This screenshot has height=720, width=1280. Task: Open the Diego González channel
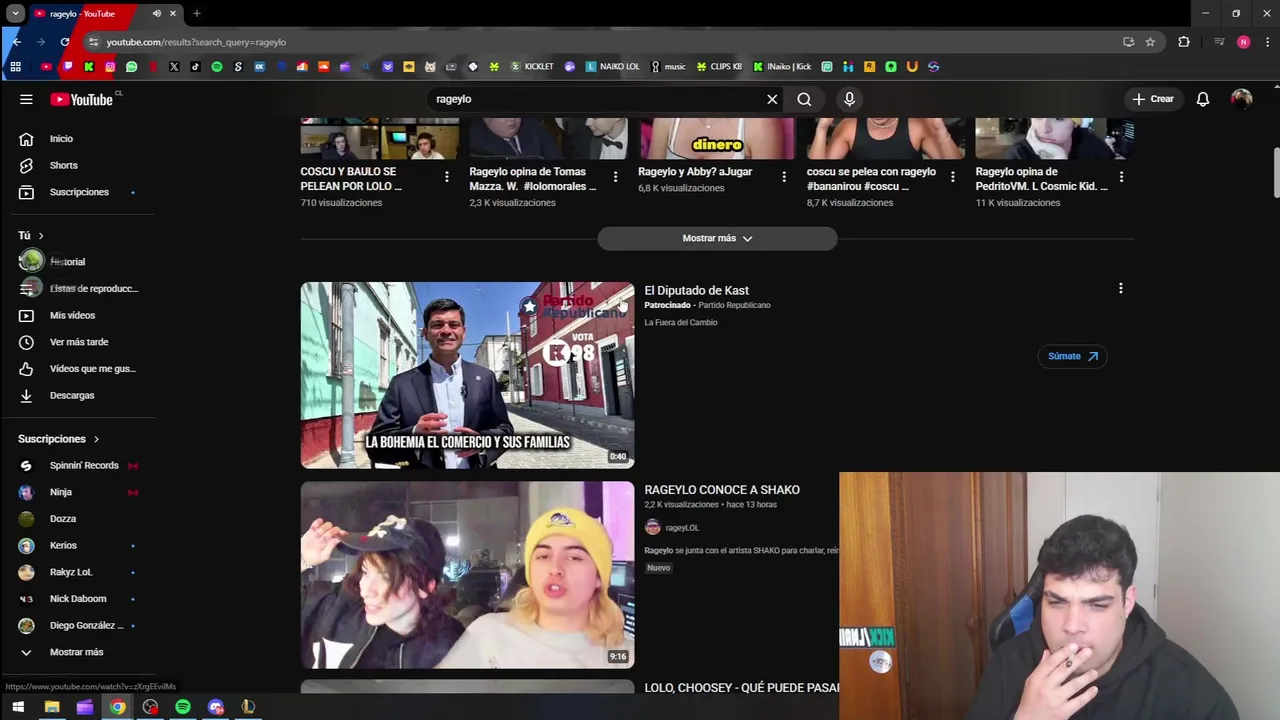[86, 625]
